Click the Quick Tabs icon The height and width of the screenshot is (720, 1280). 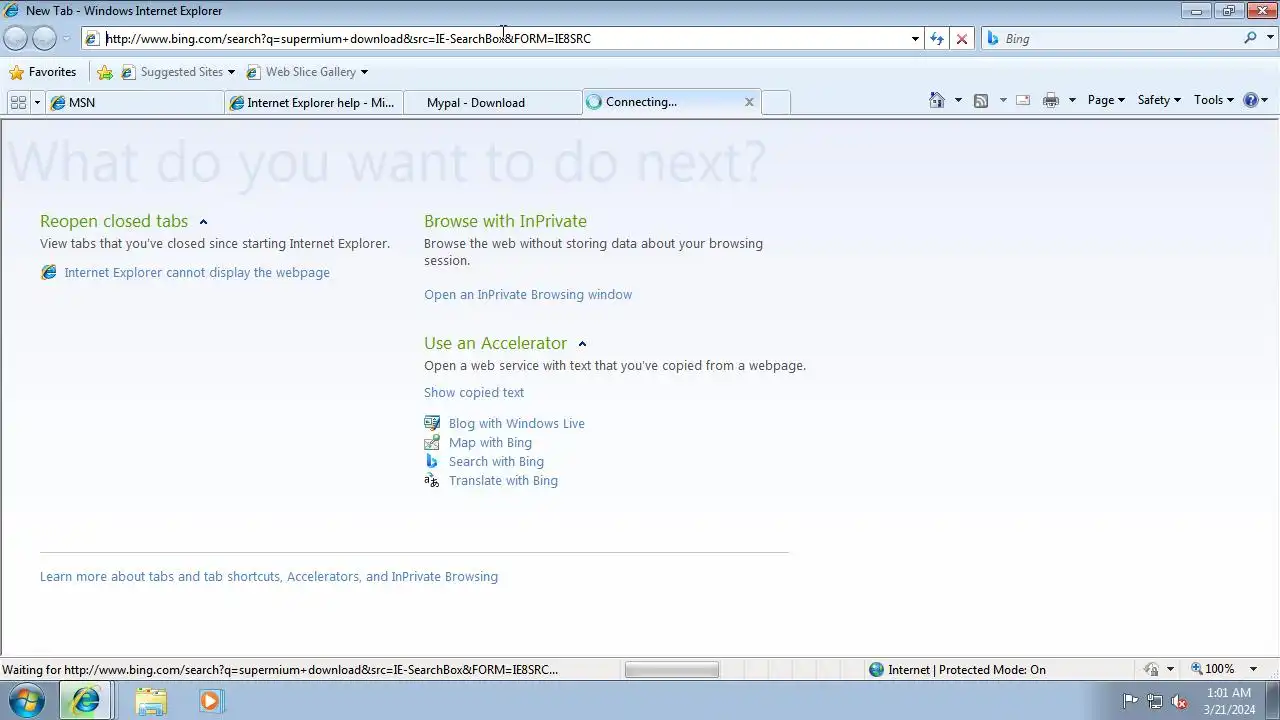(18, 102)
